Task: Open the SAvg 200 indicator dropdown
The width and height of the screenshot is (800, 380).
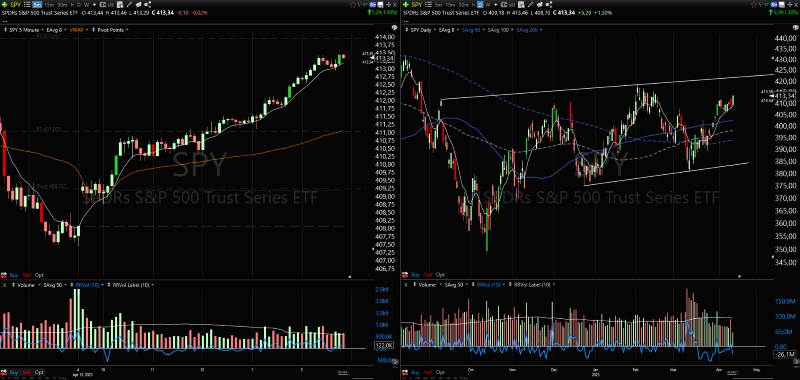Action: 541,30
